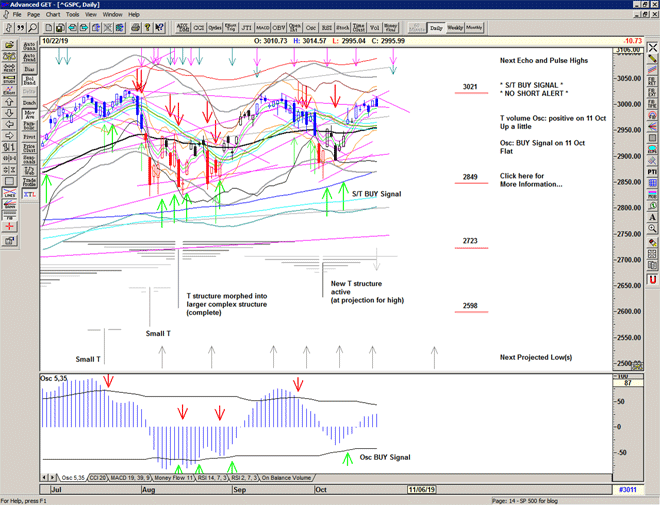Toggle the Osc indicator button
Image resolution: width=660 pixels, height=505 pixels.
pyautogui.click(x=311, y=28)
